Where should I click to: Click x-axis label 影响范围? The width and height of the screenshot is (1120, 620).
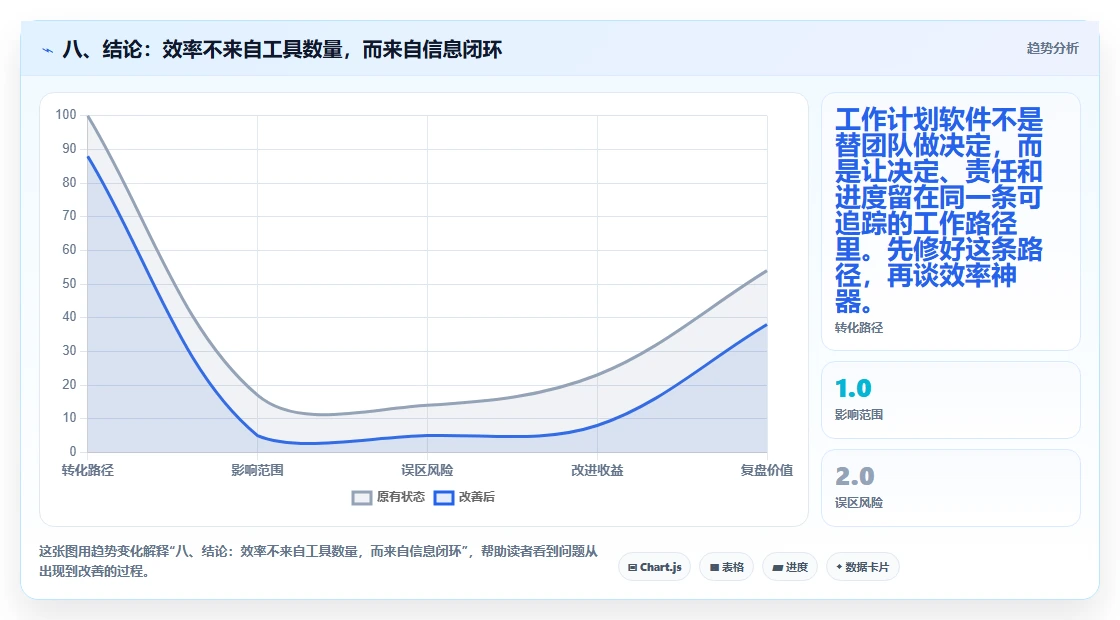pos(257,470)
